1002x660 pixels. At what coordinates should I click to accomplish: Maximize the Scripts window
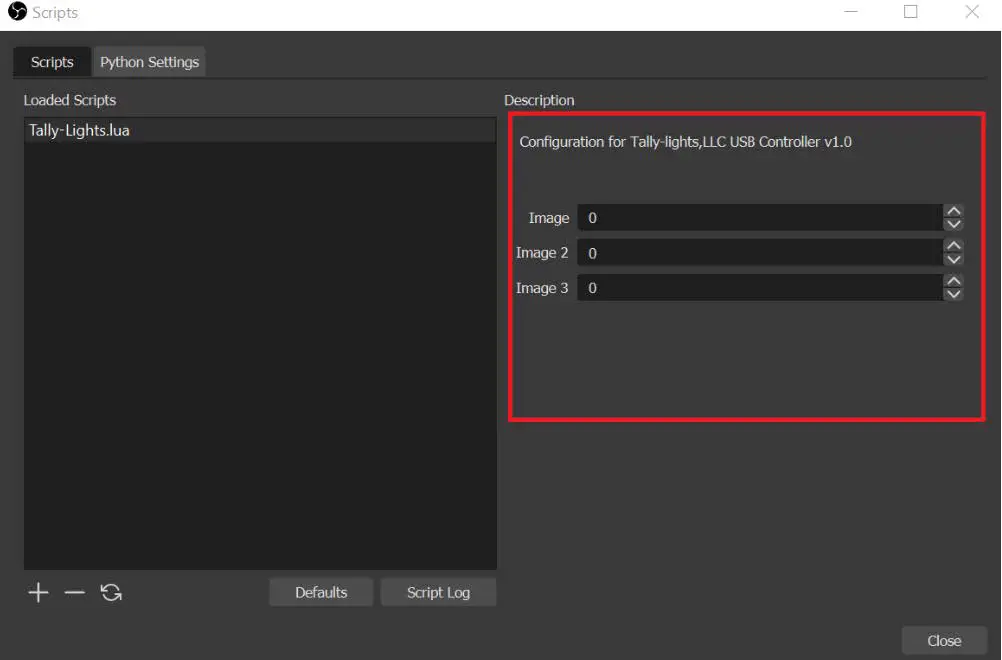pos(911,12)
